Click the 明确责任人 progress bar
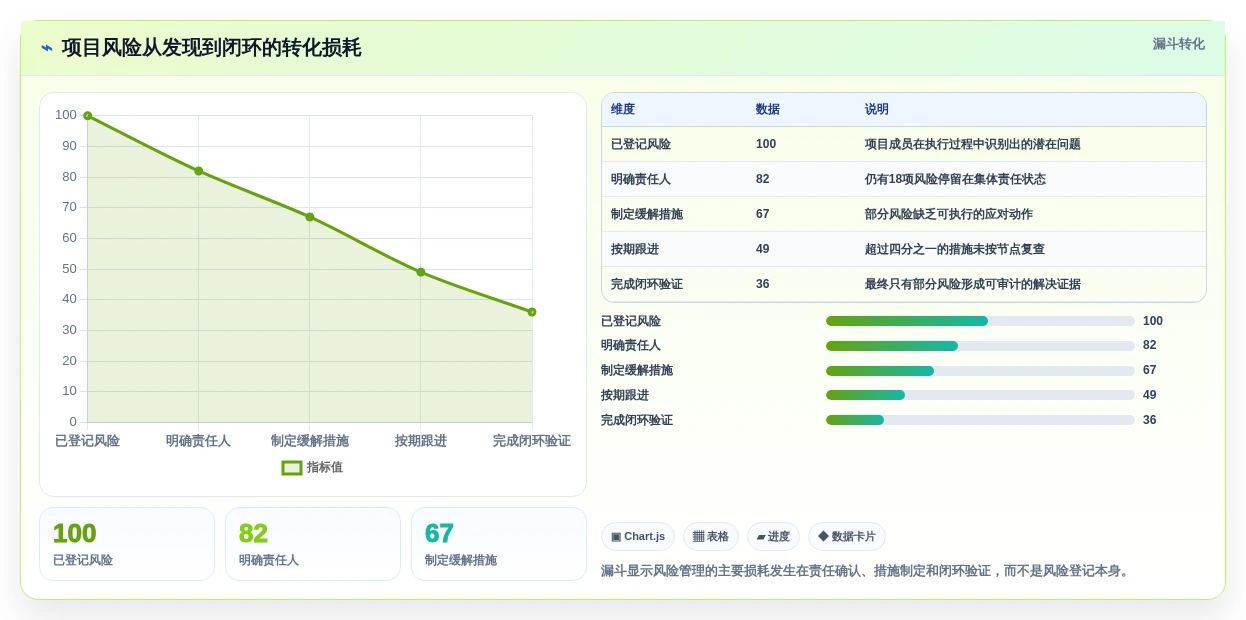The image size is (1246, 620). [980, 346]
